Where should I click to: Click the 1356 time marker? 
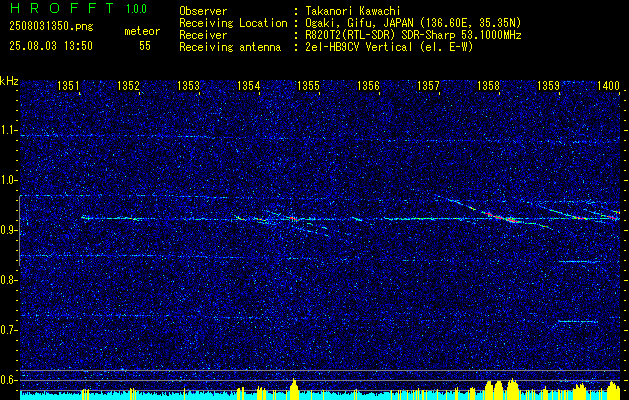coord(368,85)
